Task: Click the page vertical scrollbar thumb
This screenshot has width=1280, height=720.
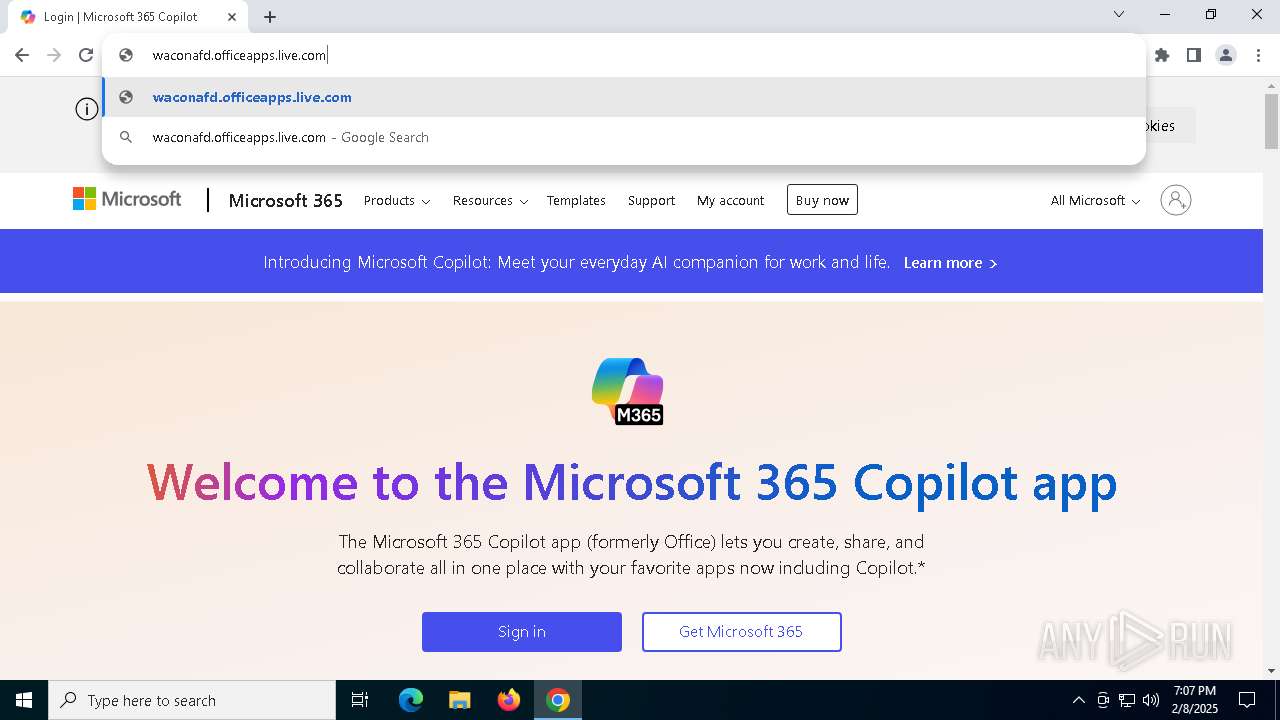Action: (1271, 122)
